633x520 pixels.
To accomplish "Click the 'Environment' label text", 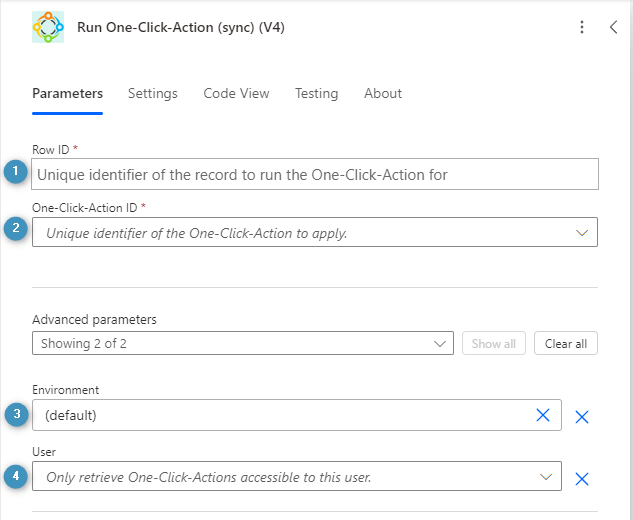I will pos(65,390).
